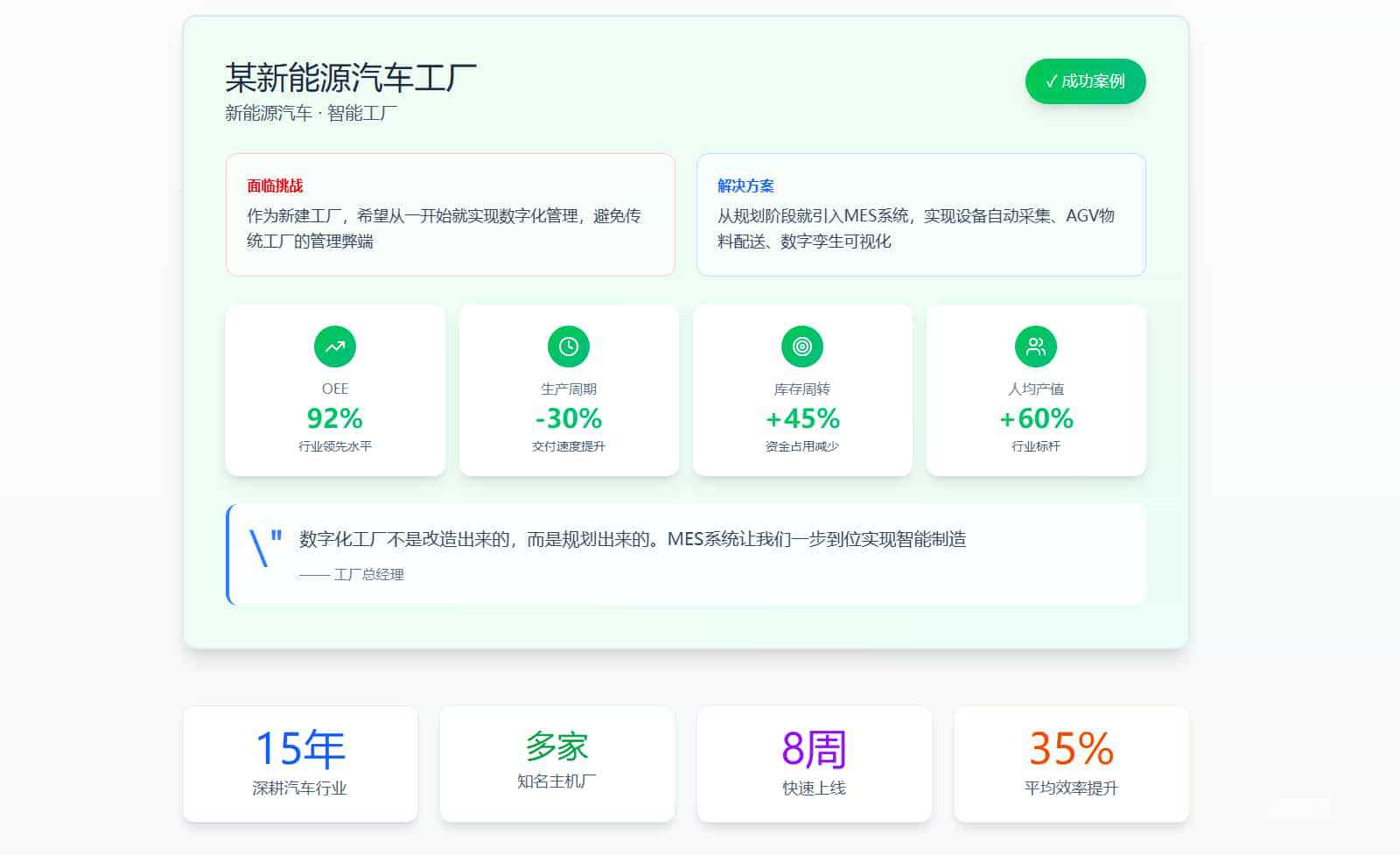Viewport: 1400px width, 855px height.
Task: Open the 15年 深耕汽车行业 stat card
Action: (x=300, y=764)
